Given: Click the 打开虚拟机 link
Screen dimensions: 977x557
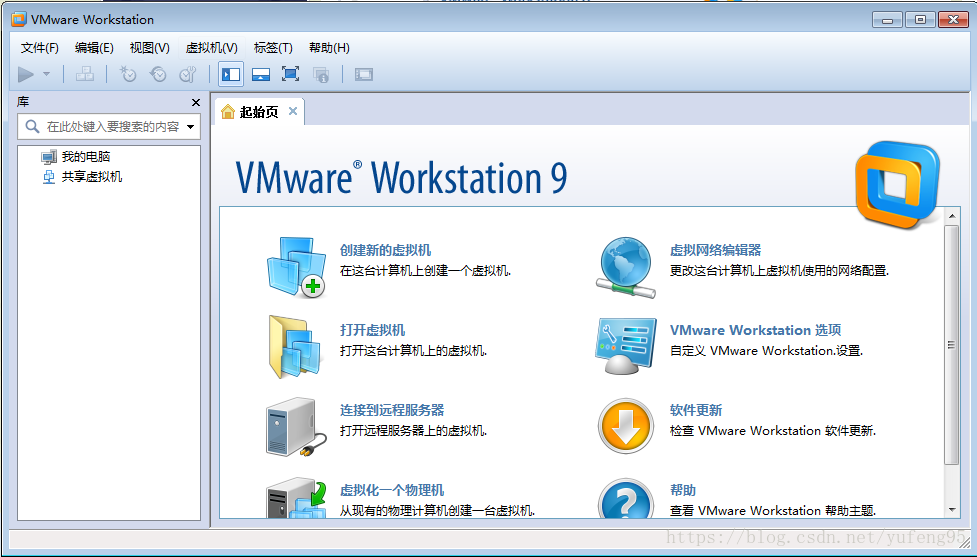Looking at the screenshot, I should tap(372, 330).
